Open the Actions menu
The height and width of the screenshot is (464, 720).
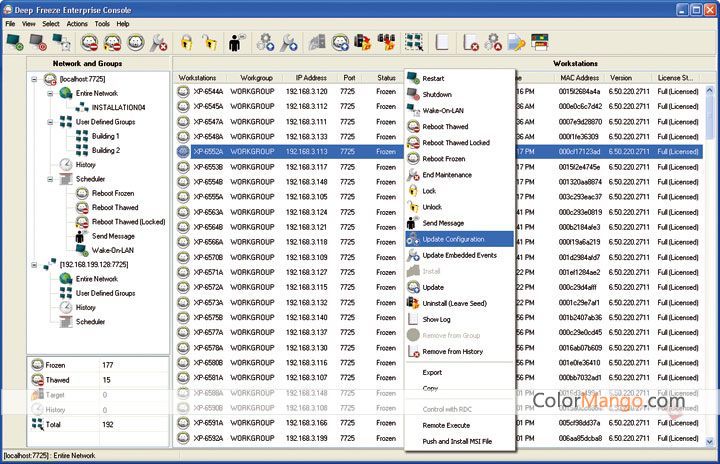(77, 24)
